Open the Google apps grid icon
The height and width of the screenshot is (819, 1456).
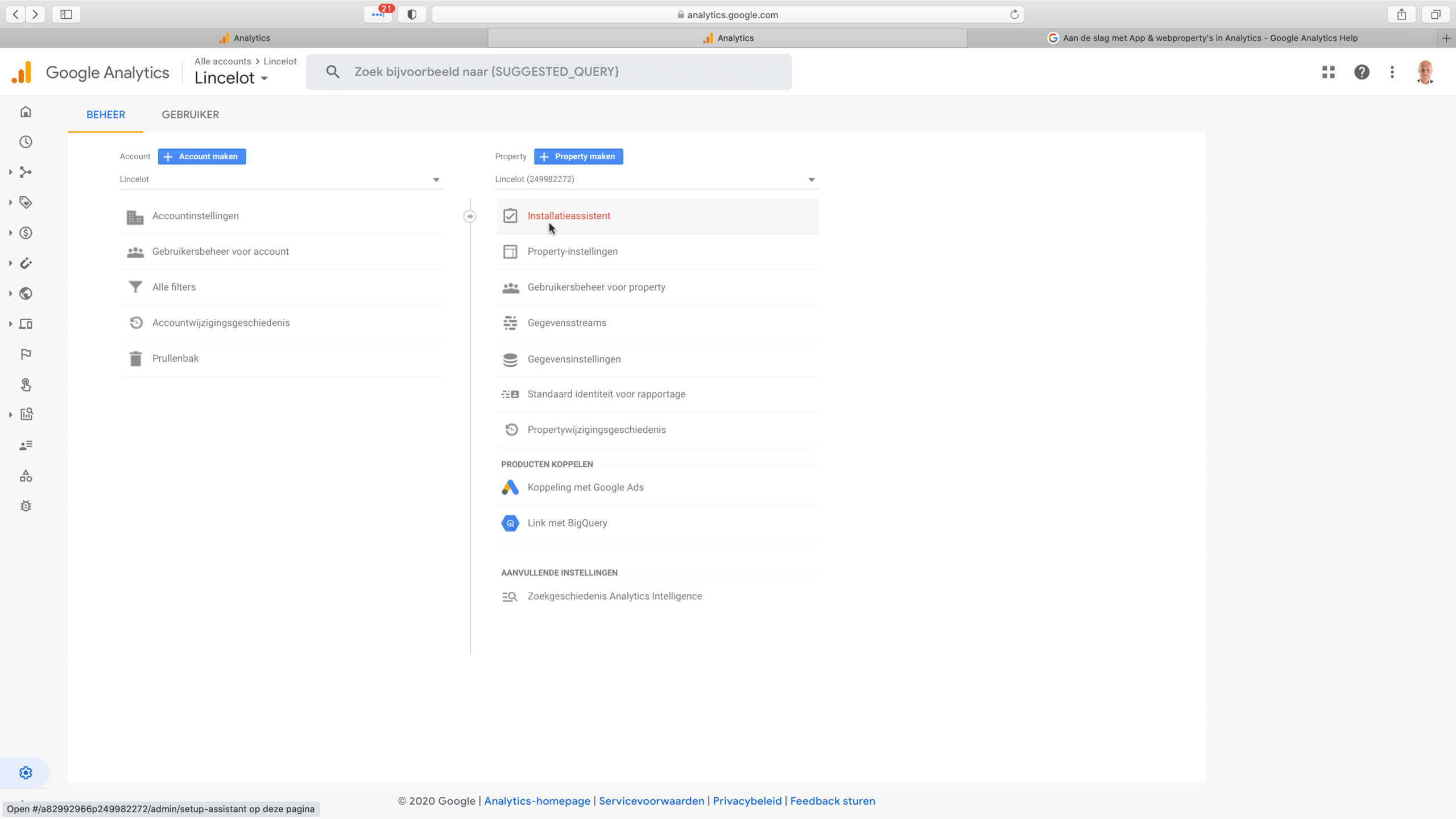1329,72
